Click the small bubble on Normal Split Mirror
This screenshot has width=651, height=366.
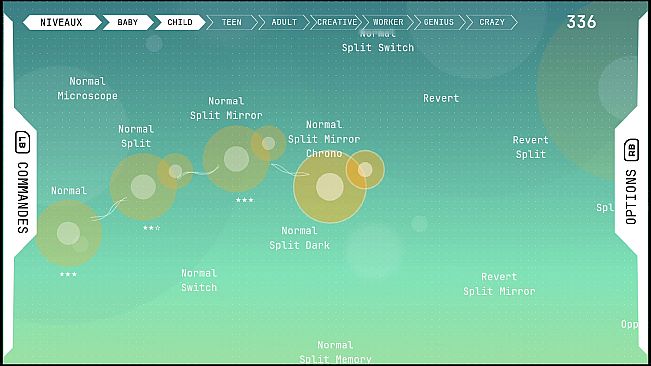click(268, 144)
